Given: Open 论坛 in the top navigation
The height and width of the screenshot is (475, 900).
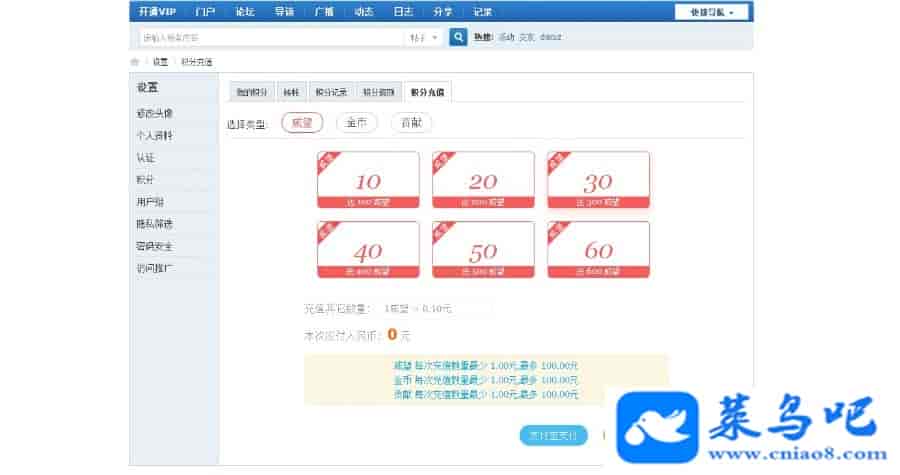Looking at the screenshot, I should (x=245, y=11).
